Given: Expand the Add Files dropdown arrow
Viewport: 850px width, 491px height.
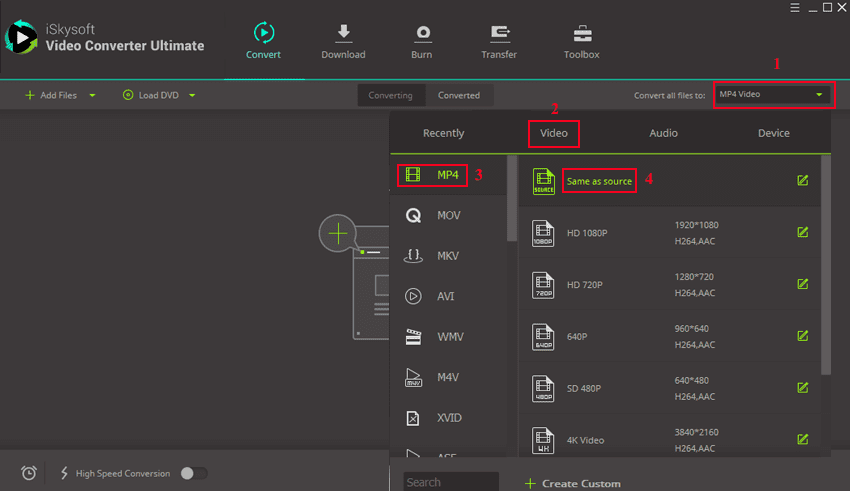Looking at the screenshot, I should (93, 96).
